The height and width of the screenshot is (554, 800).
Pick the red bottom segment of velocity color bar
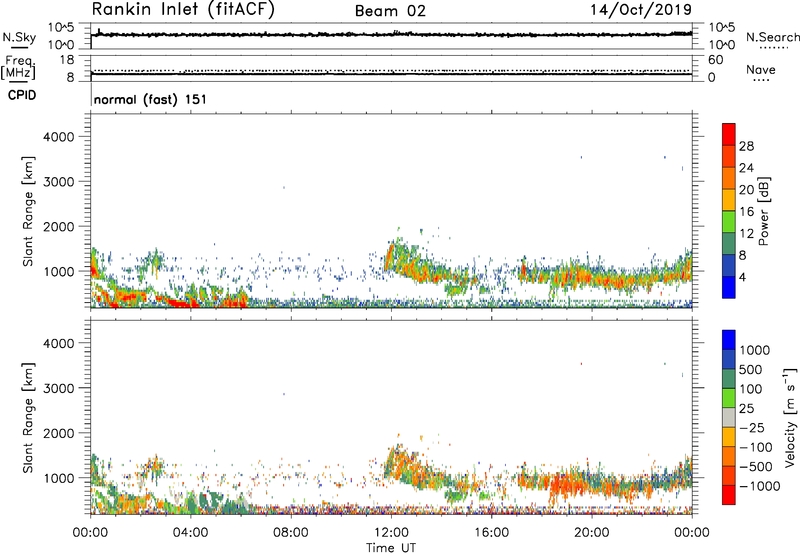729,495
